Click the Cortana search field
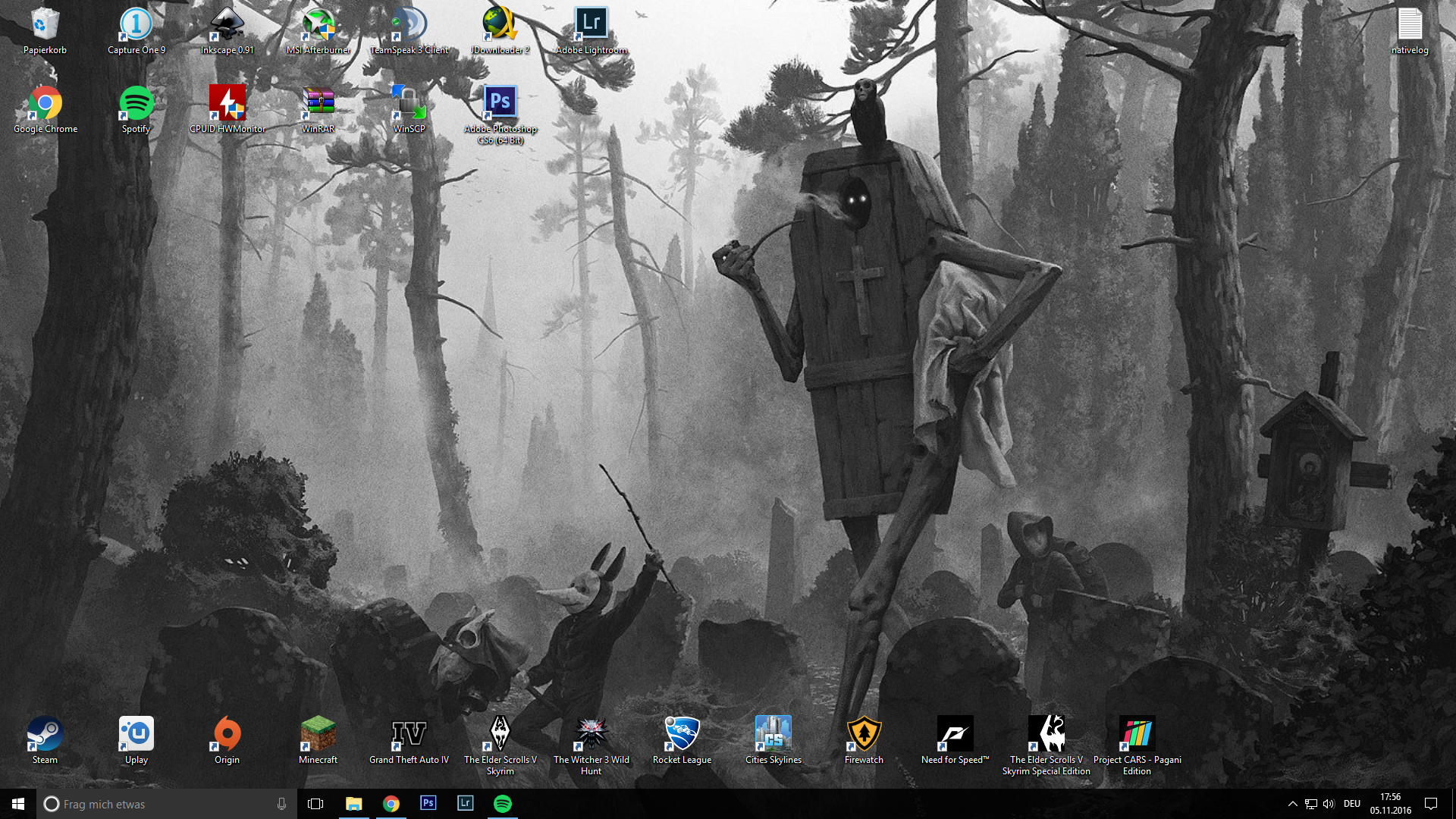The width and height of the screenshot is (1456, 819). coord(167,804)
